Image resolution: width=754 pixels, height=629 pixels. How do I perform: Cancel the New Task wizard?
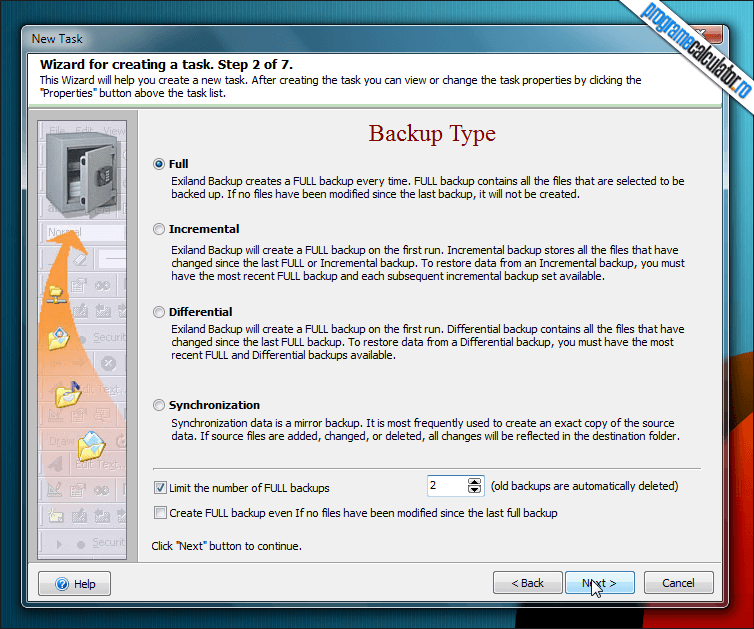(679, 583)
